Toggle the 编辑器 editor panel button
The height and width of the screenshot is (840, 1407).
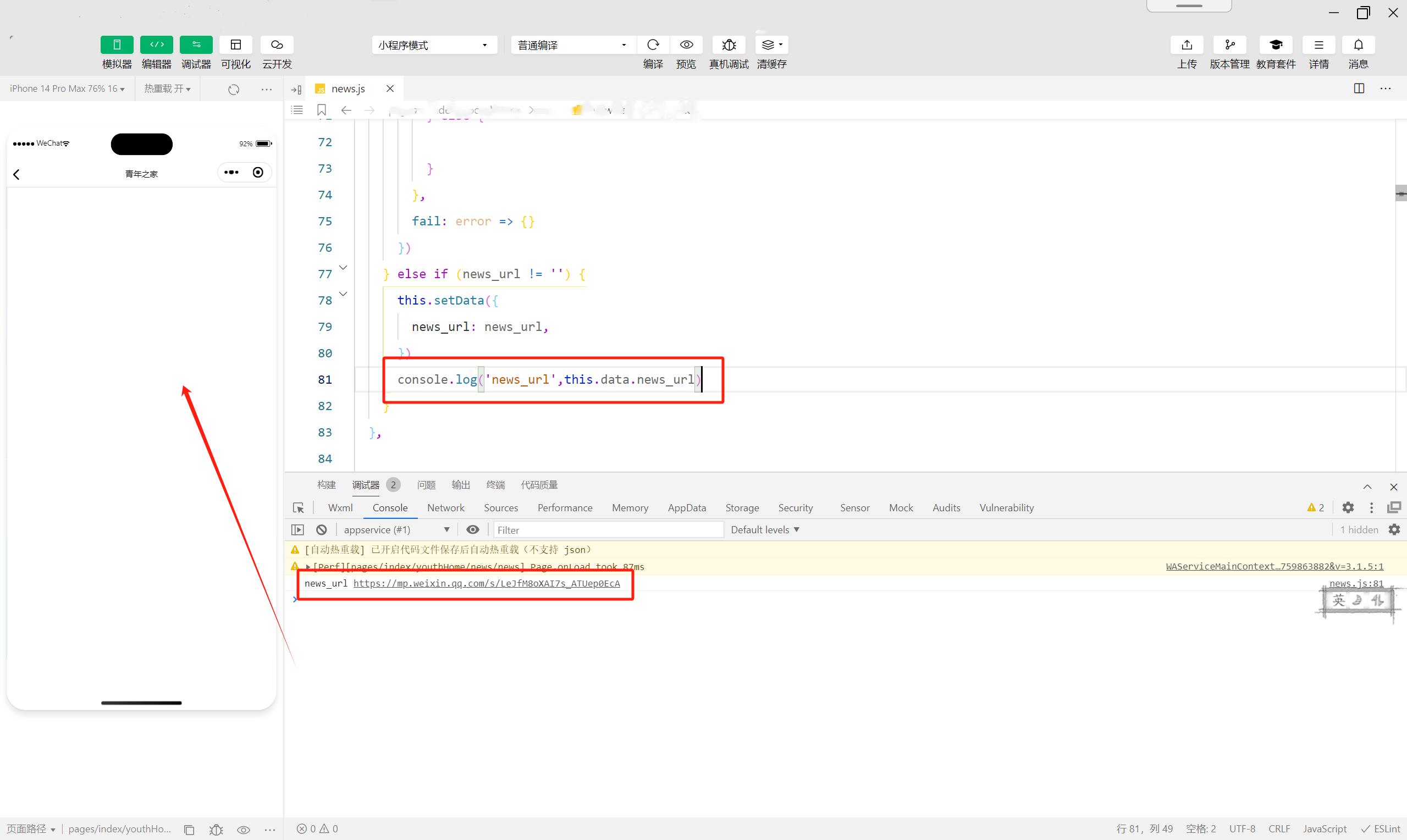point(156,45)
